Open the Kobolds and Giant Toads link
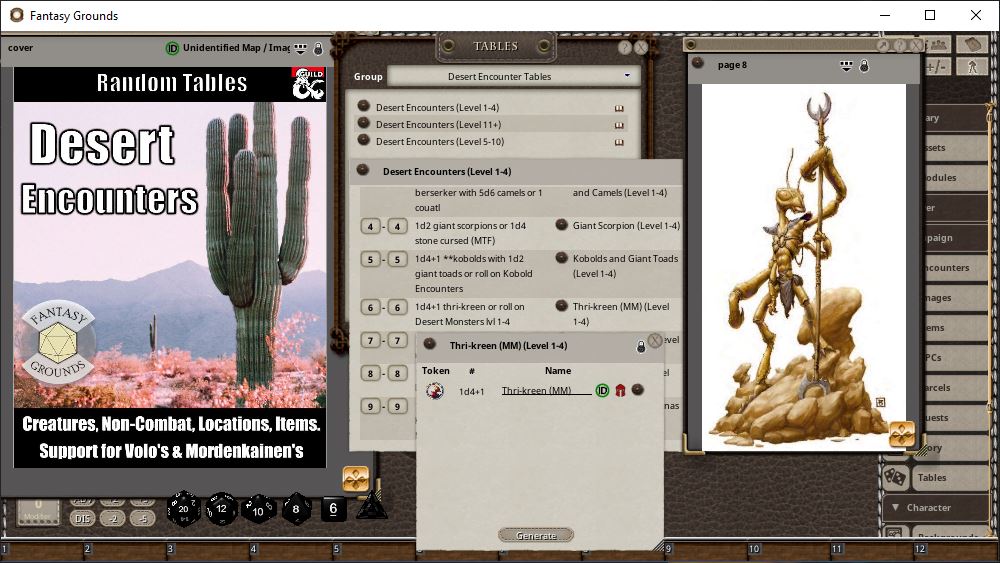Screen dimensions: 1000x563 click(x=561, y=258)
